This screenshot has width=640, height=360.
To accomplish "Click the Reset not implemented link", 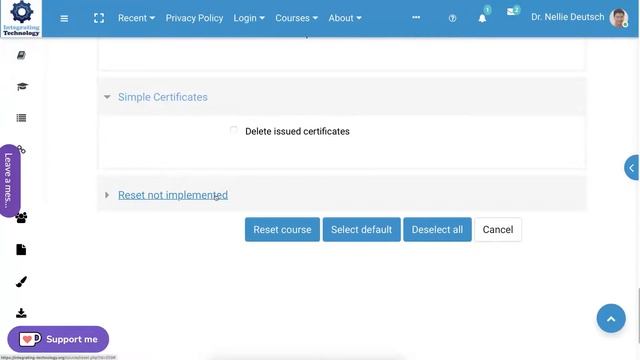I will click(x=173, y=195).
